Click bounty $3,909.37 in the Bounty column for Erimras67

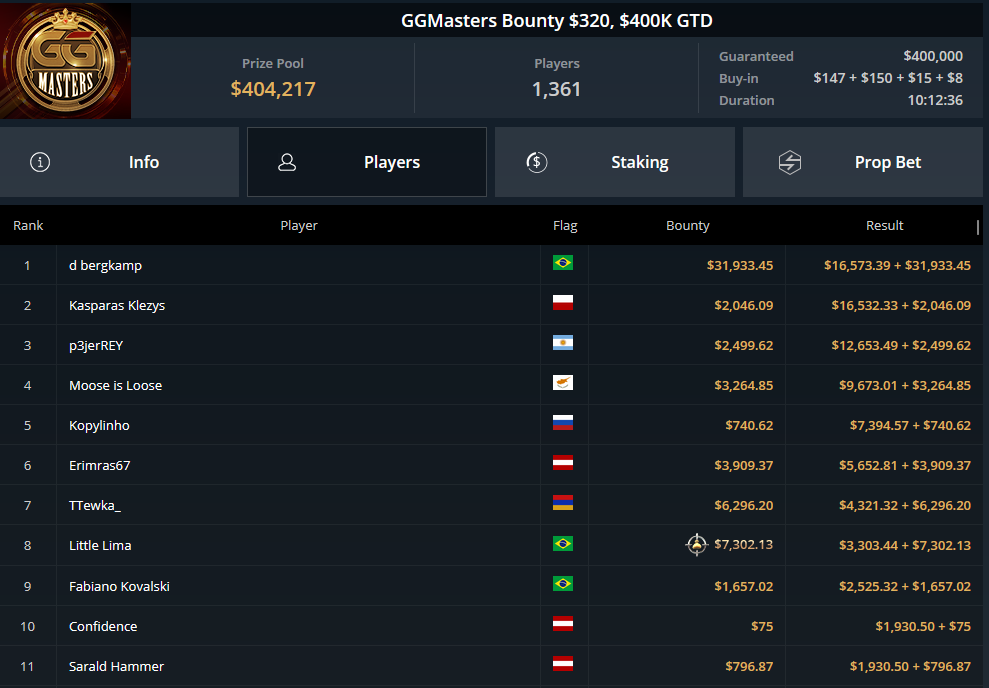pos(744,465)
